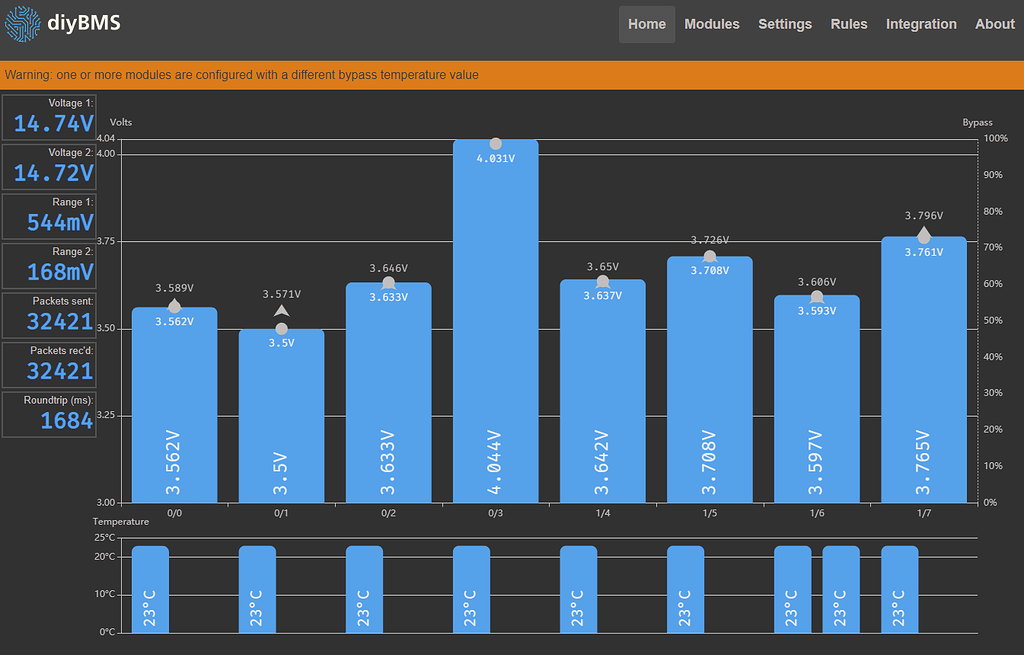Open the Settings page
This screenshot has height=655, width=1024.
pos(784,24)
